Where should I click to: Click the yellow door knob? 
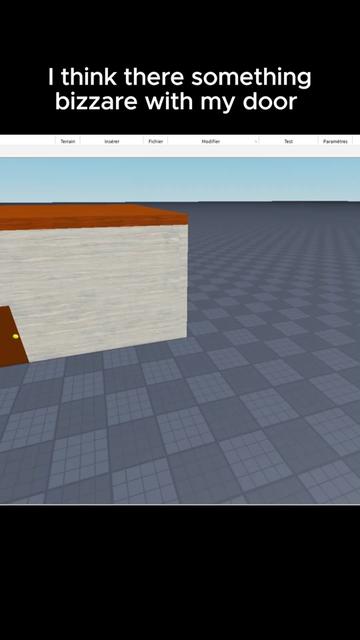(16, 336)
